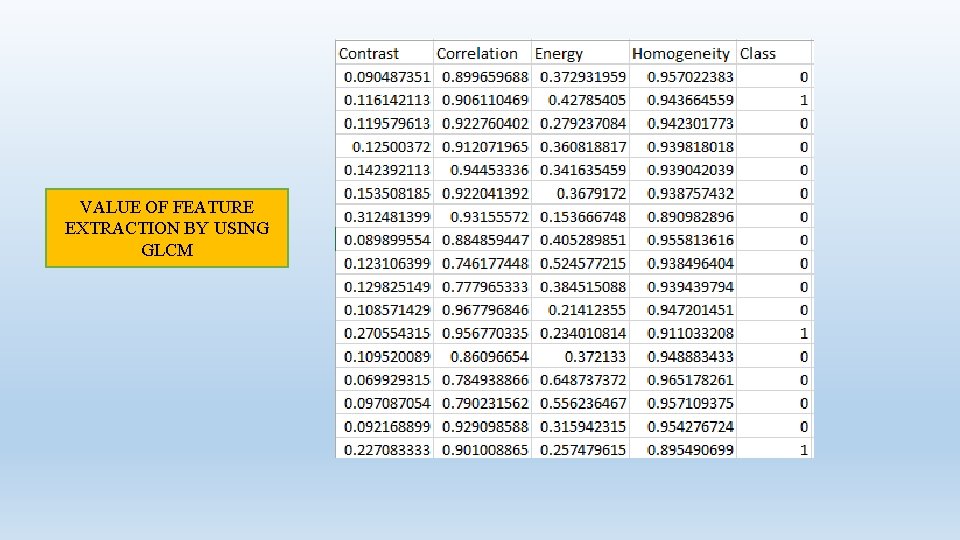Click the Energy column header
This screenshot has width=960, height=540.
(580, 53)
